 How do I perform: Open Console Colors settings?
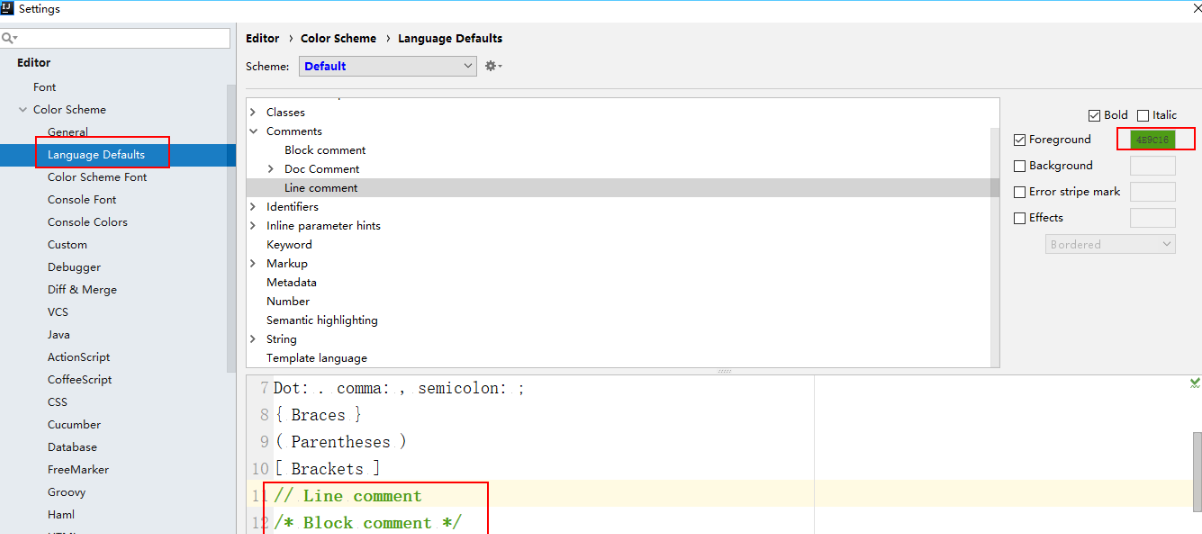[x=88, y=222]
